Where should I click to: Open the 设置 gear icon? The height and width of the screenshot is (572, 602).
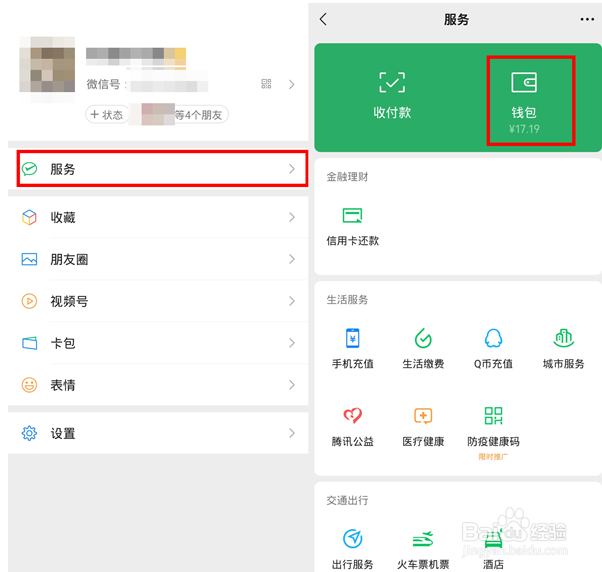(x=30, y=433)
